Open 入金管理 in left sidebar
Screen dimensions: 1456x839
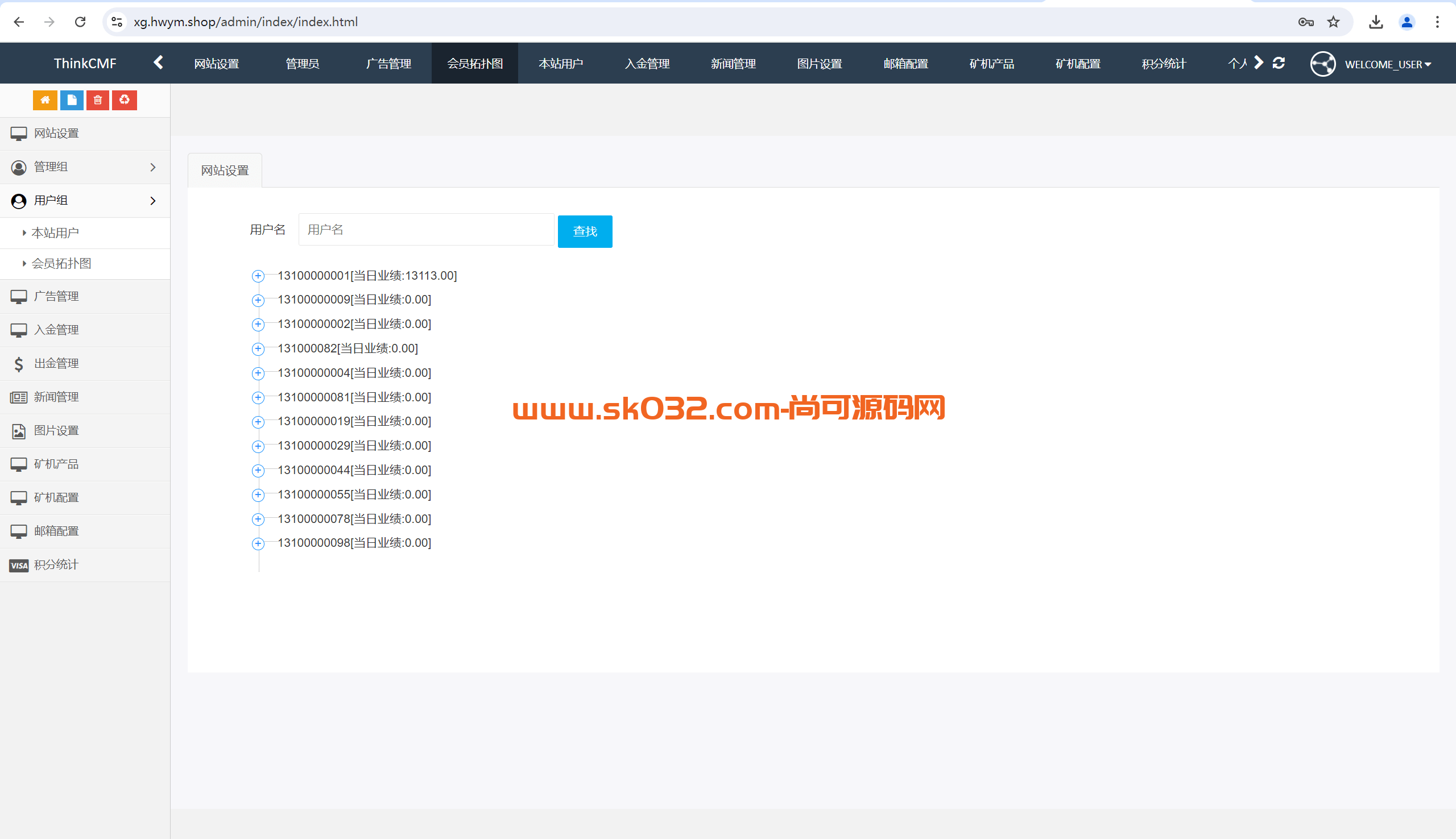85,330
